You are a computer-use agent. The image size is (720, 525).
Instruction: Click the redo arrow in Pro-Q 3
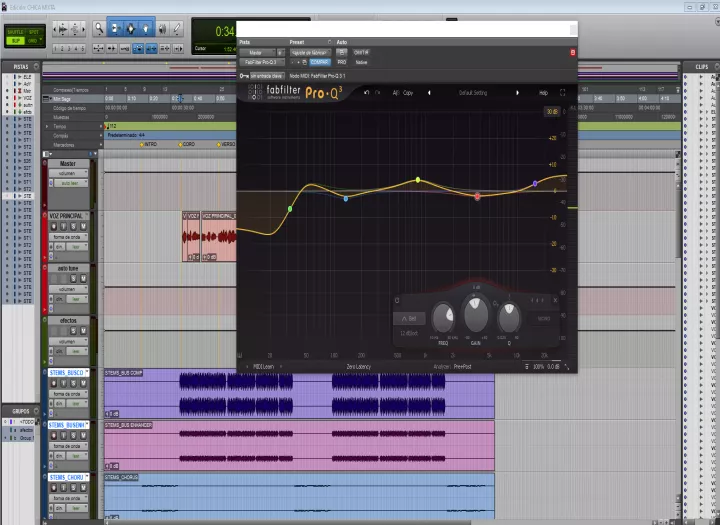click(x=377, y=93)
